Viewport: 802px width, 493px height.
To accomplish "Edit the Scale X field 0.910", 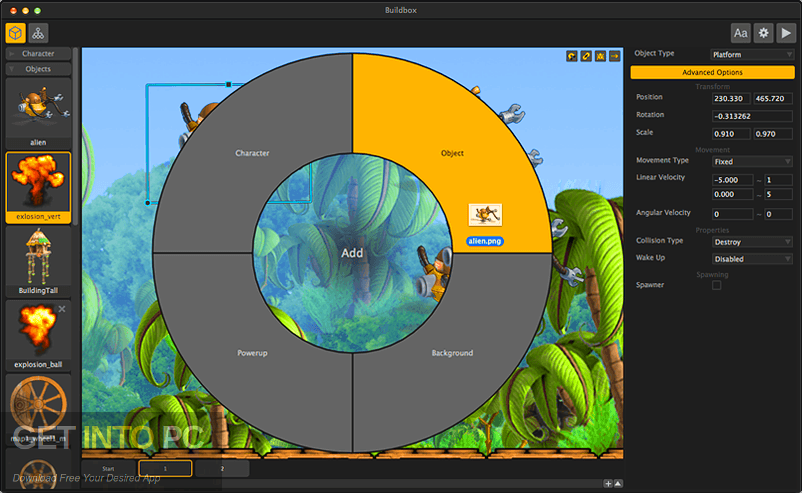I will 731,134.
